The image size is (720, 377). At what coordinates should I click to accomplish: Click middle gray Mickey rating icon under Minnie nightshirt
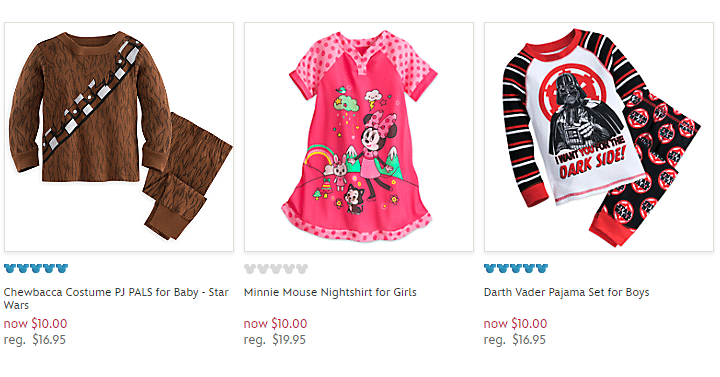[x=276, y=269]
